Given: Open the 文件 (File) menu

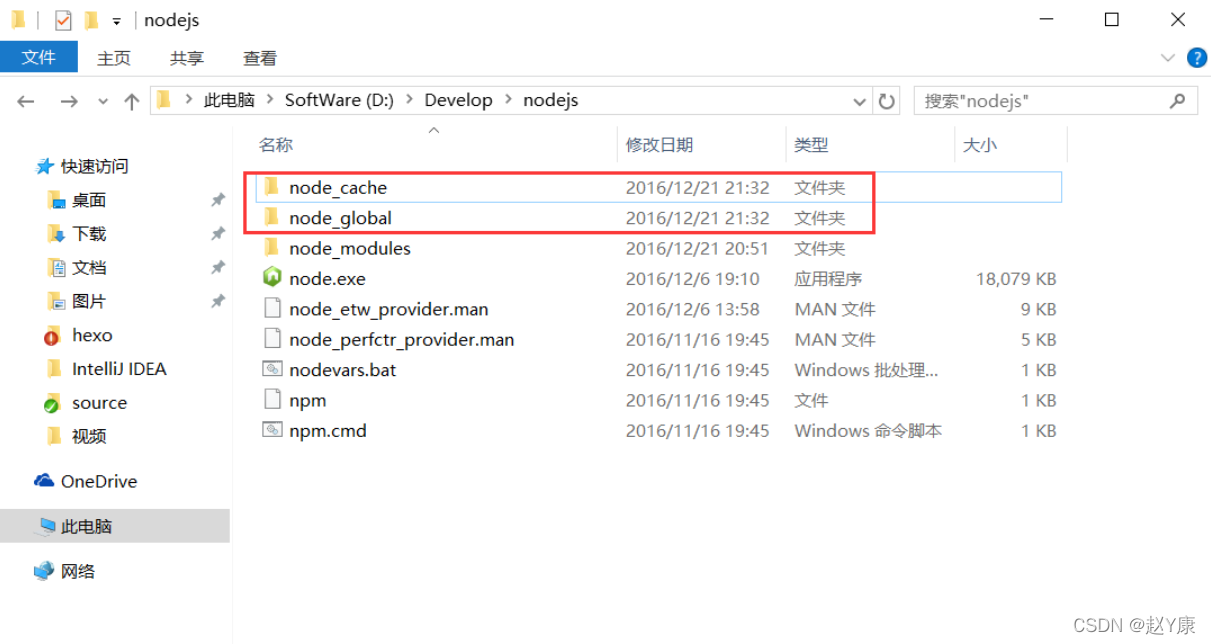Looking at the screenshot, I should click(38, 58).
